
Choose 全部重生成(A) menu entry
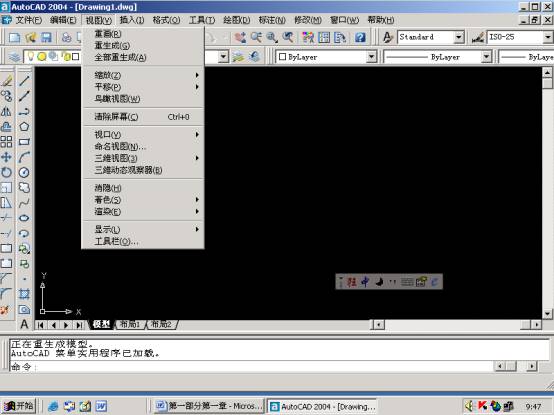(x=143, y=58)
